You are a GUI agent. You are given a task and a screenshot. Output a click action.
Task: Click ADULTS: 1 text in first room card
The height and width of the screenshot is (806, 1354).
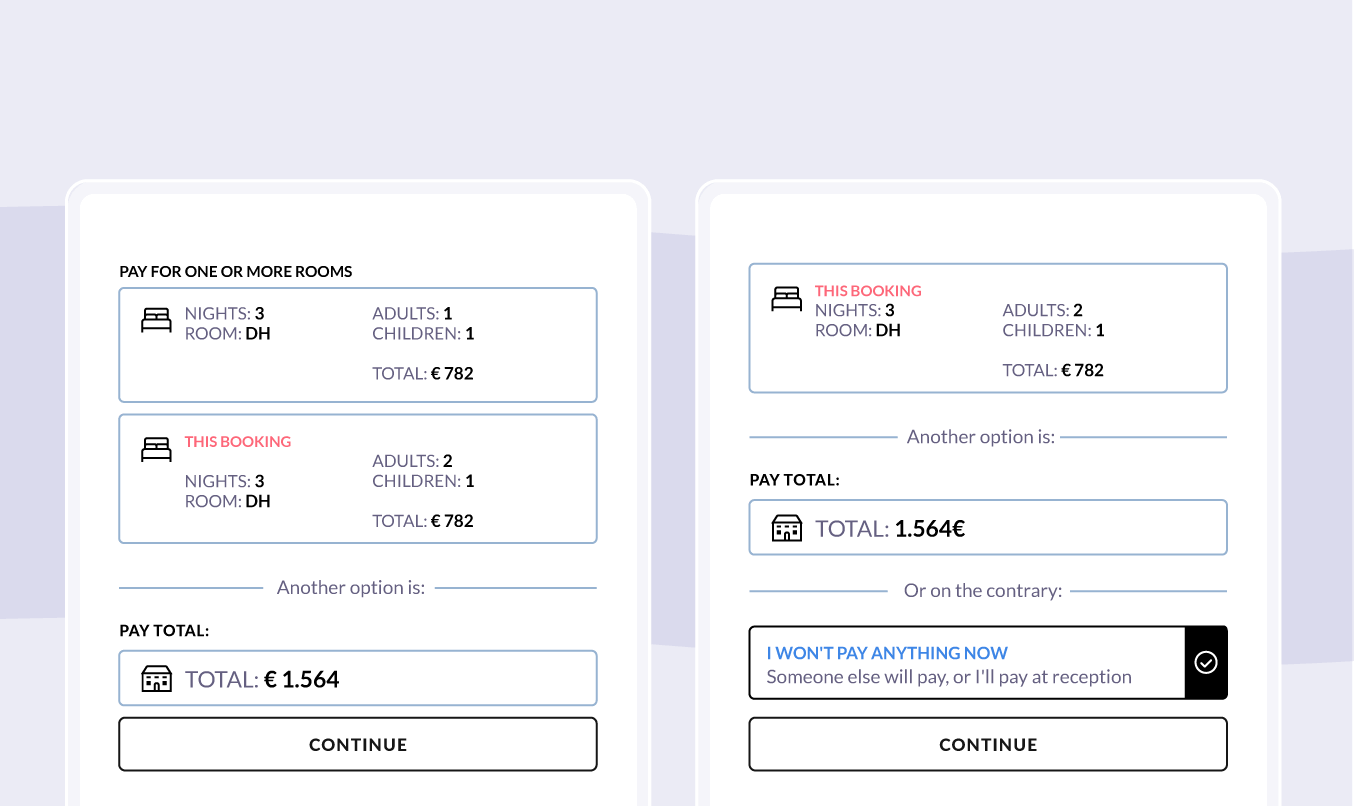point(412,313)
